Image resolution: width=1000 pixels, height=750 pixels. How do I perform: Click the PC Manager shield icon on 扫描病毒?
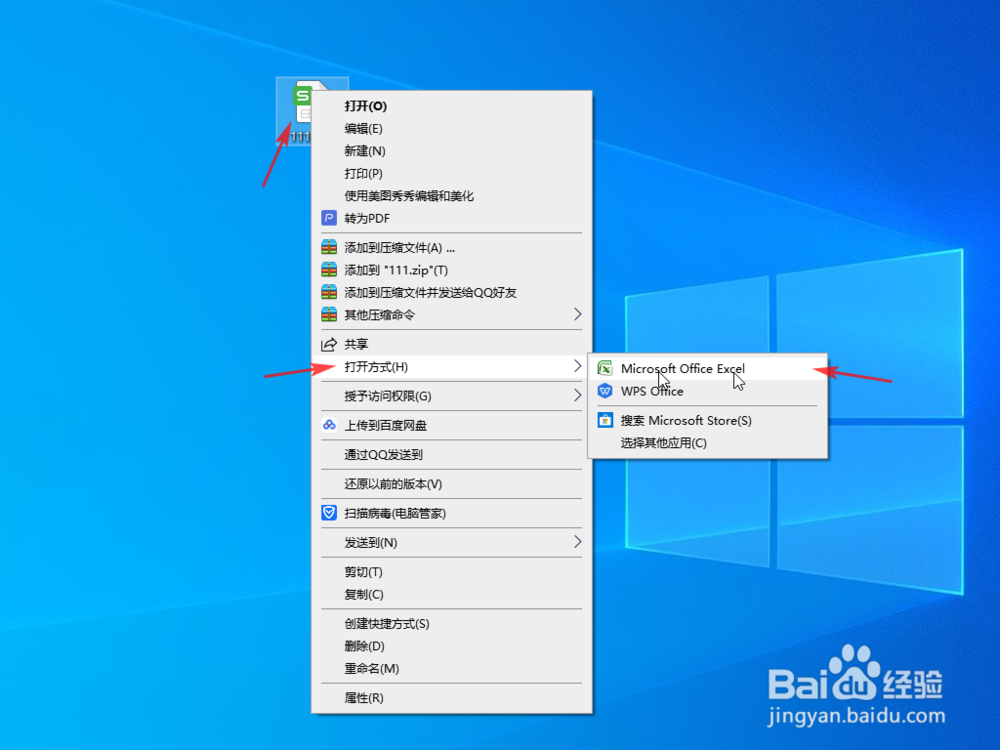coord(330,512)
